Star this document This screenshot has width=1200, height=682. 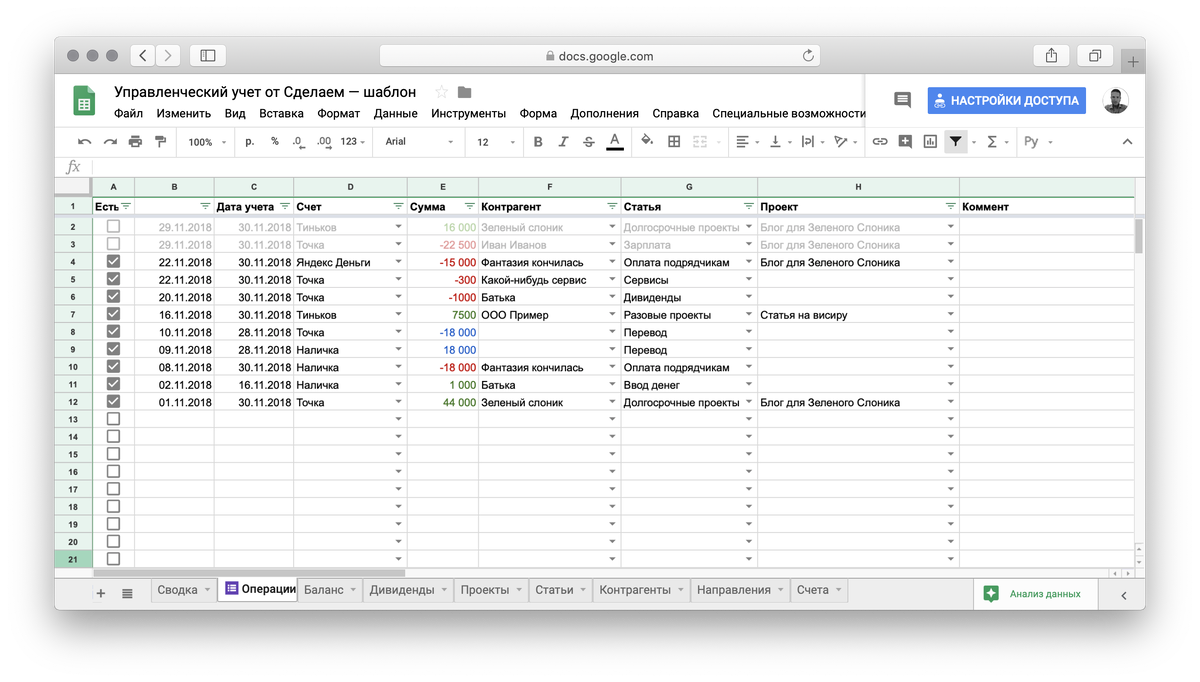coord(441,92)
